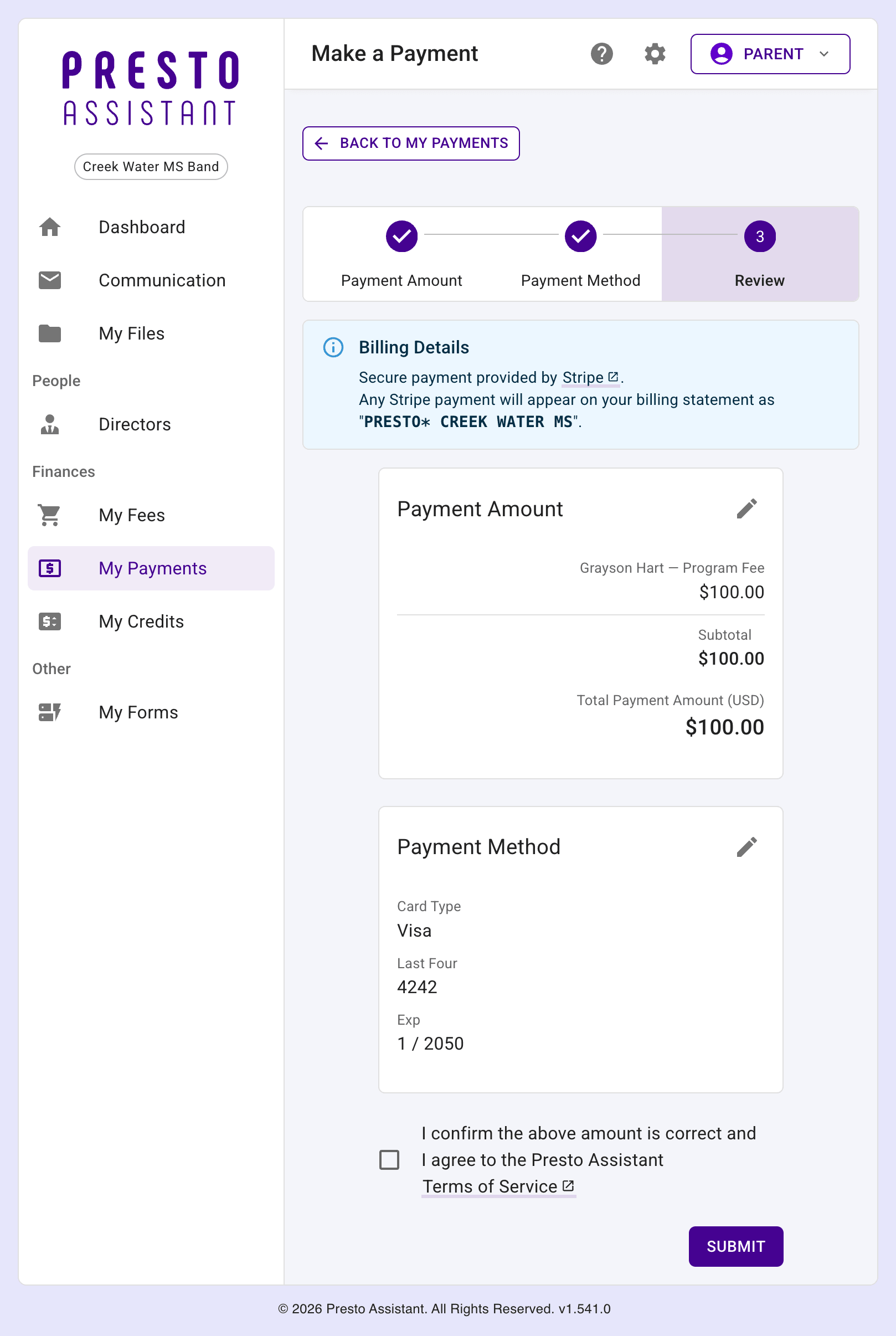Go to Payment Amount step checkmark
The height and width of the screenshot is (1336, 896).
pyautogui.click(x=401, y=236)
